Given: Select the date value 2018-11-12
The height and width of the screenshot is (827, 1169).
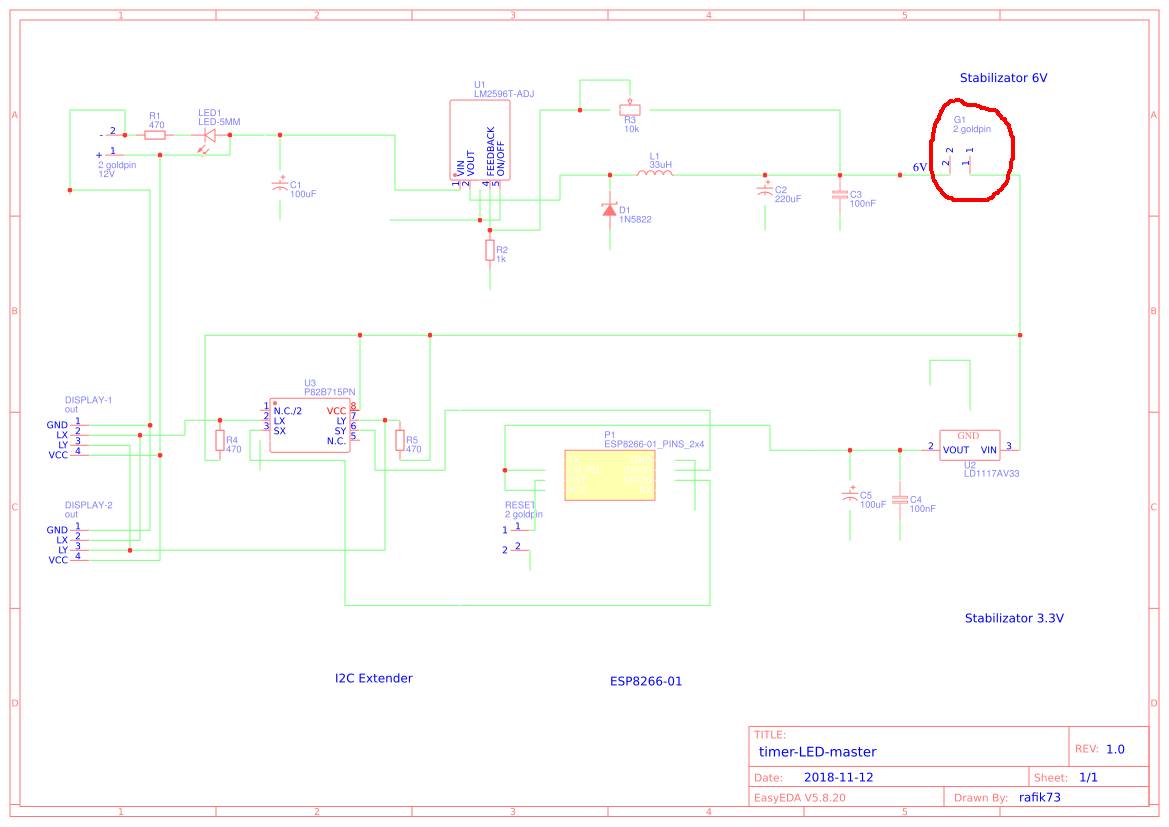Looking at the screenshot, I should click(839, 777).
